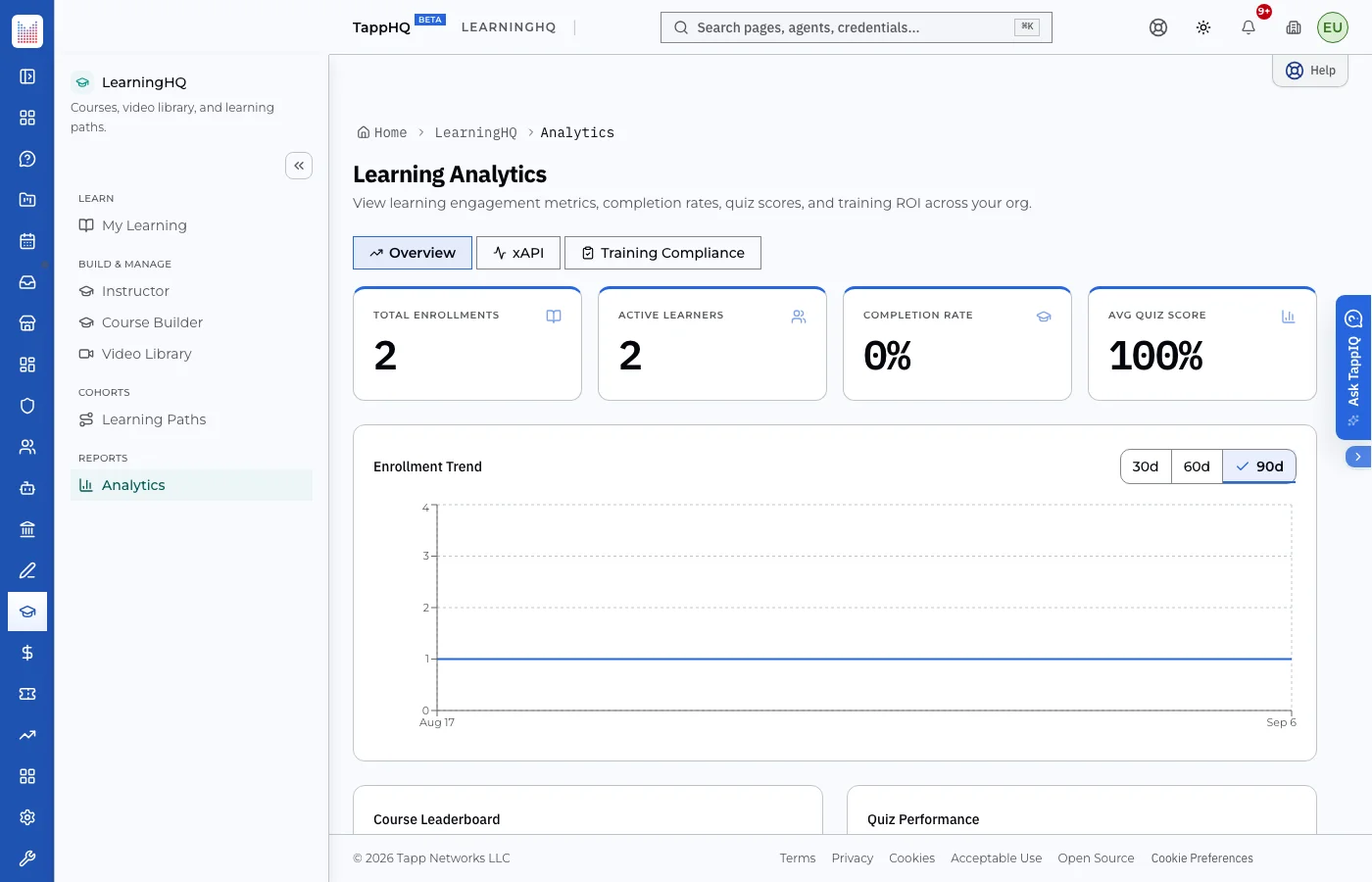Click the Home breadcrumb link
Image resolution: width=1372 pixels, height=882 pixels.
382,132
